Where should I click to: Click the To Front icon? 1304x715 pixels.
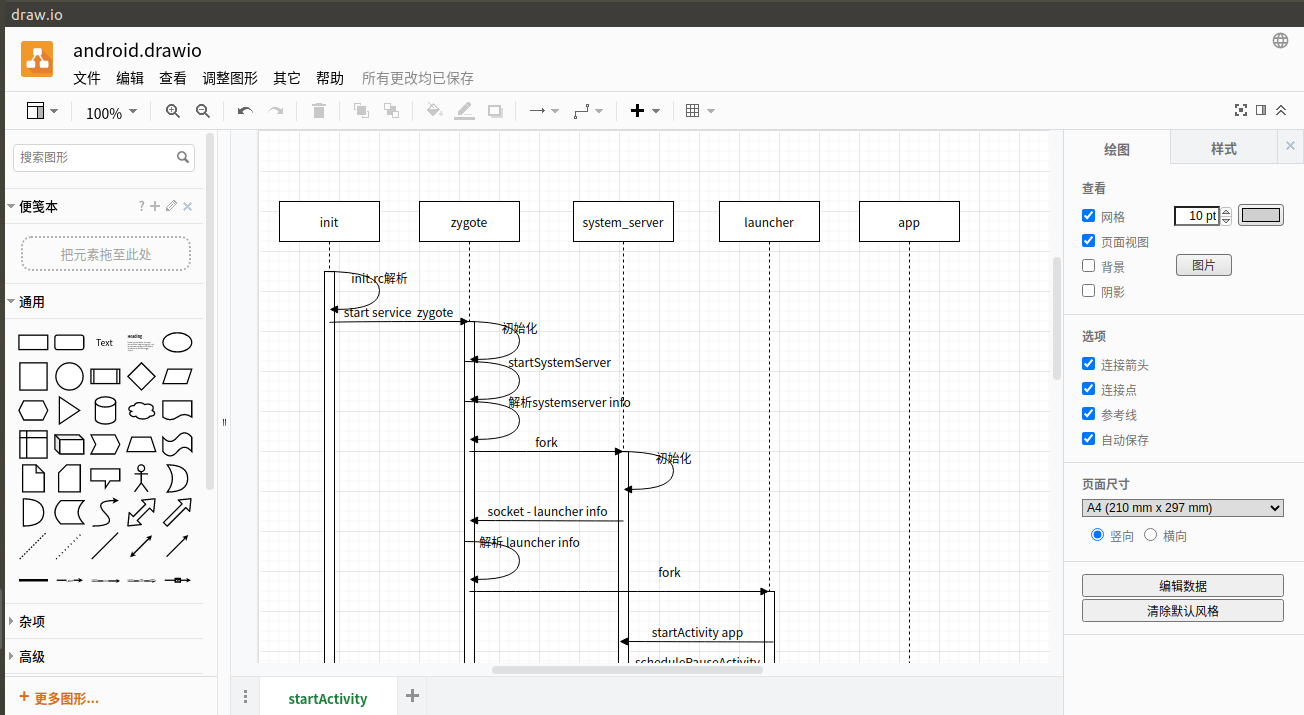[361, 111]
